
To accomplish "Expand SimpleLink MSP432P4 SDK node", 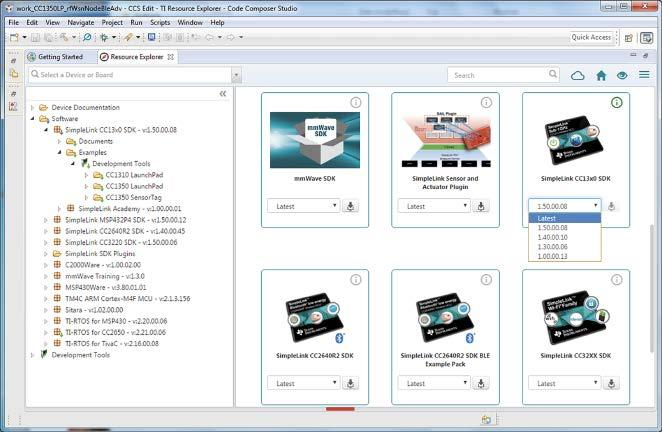I will point(46,220).
